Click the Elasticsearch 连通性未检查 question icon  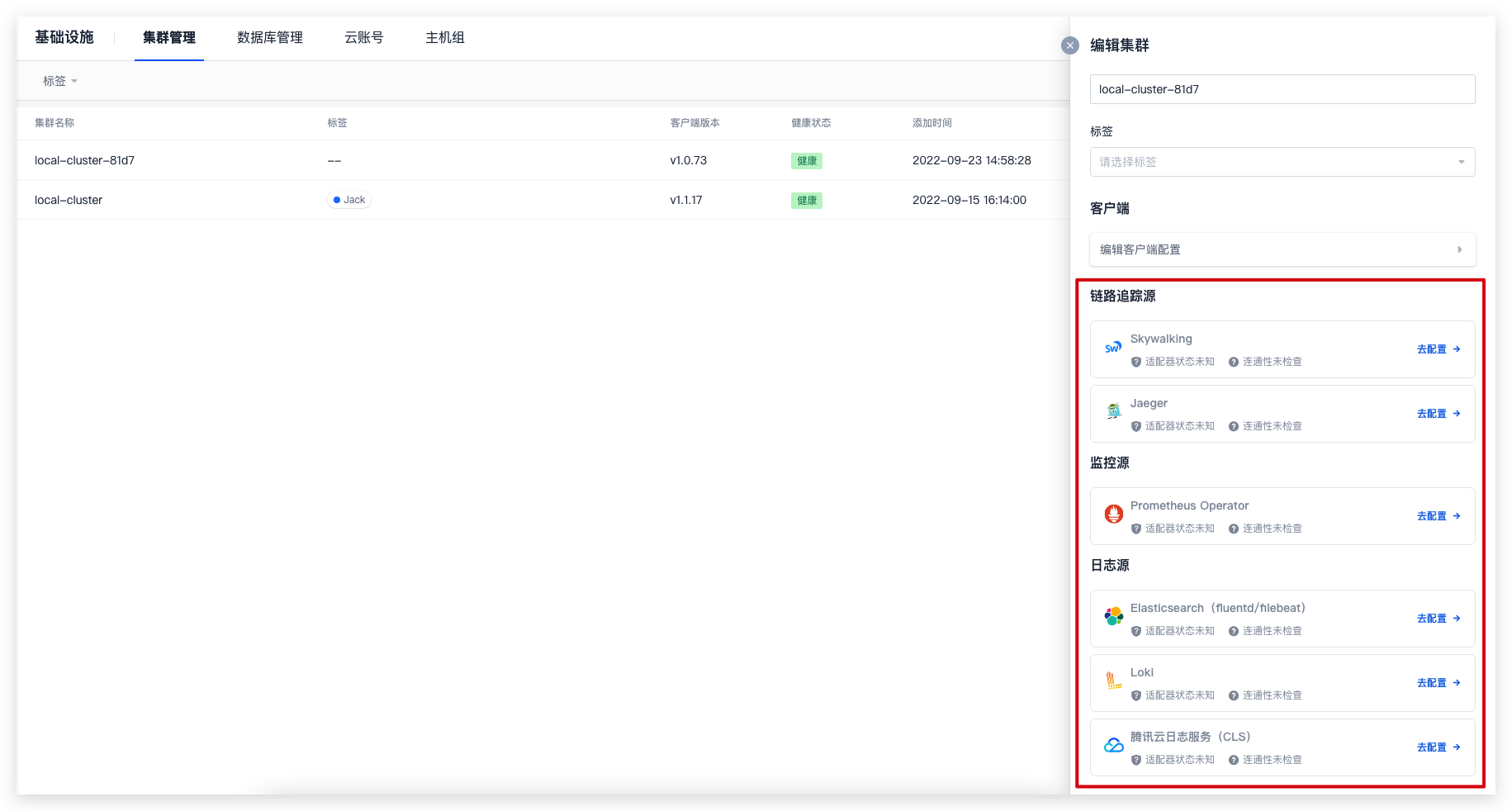[x=1234, y=631]
